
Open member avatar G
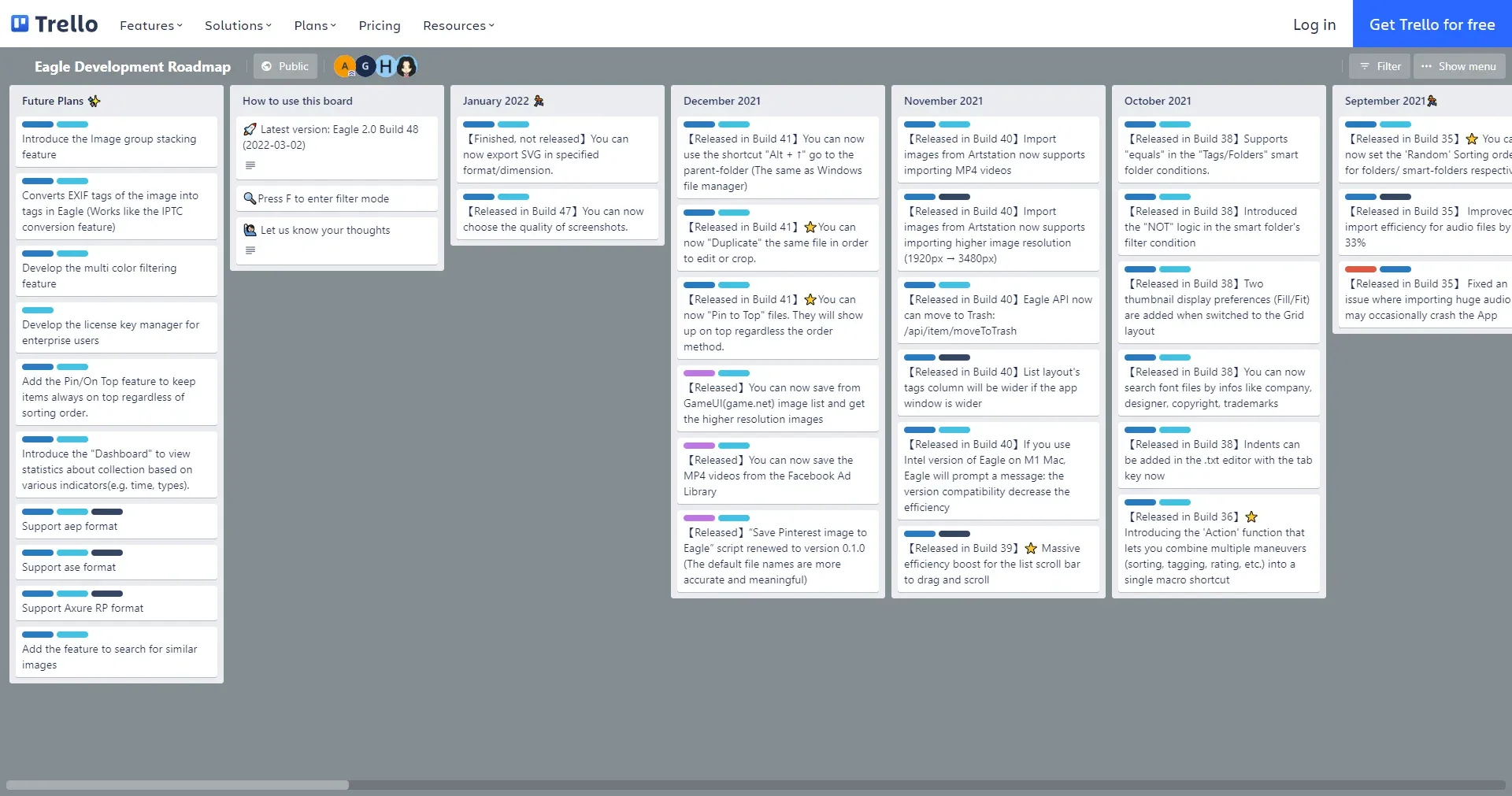[x=365, y=66]
